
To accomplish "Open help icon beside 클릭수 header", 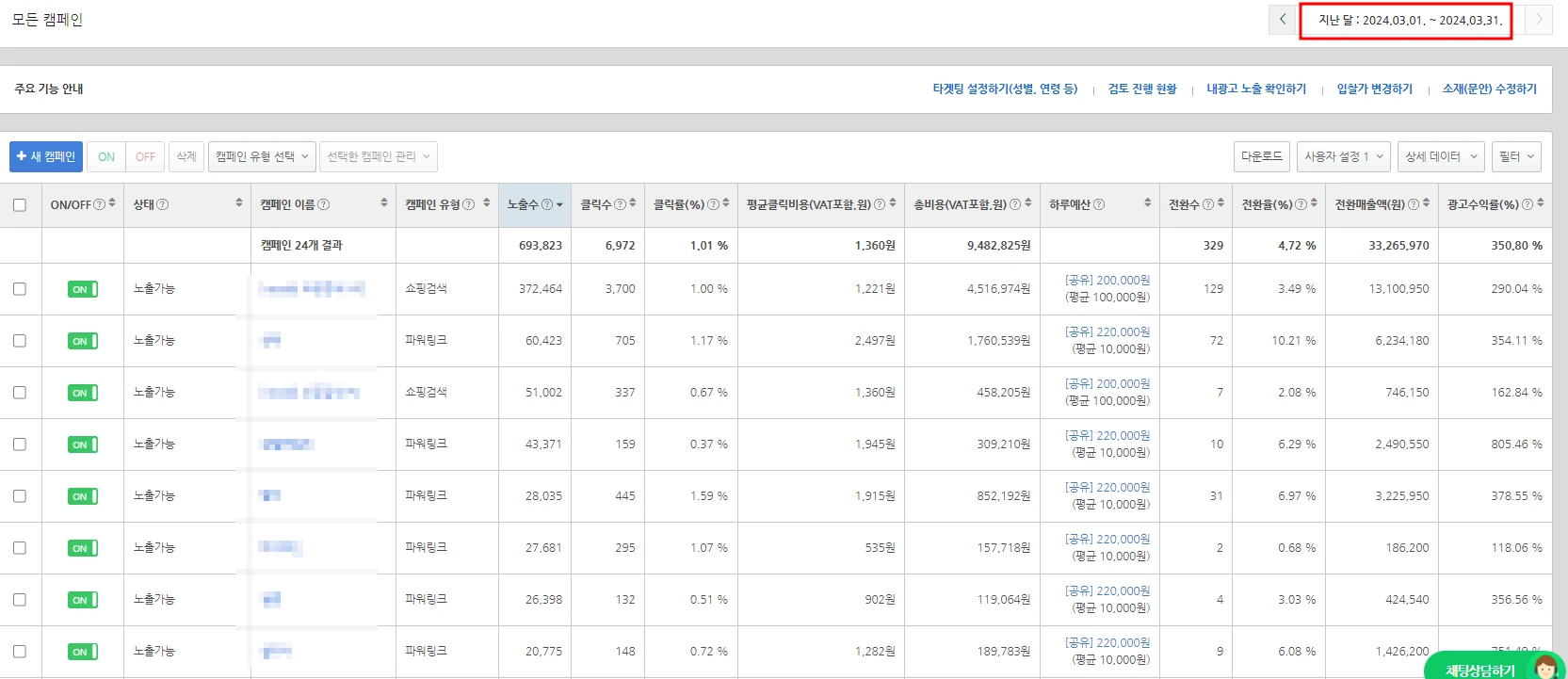I will (621, 204).
